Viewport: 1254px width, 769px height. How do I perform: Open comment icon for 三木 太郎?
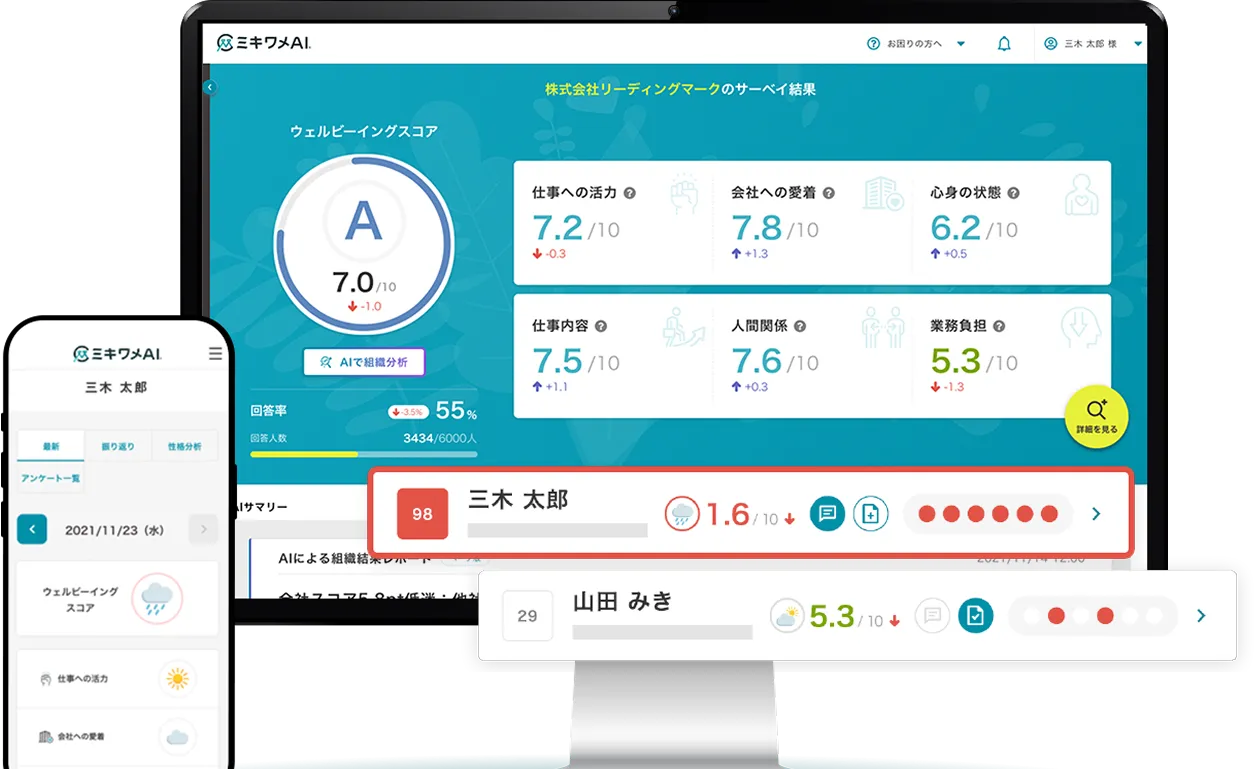[827, 514]
